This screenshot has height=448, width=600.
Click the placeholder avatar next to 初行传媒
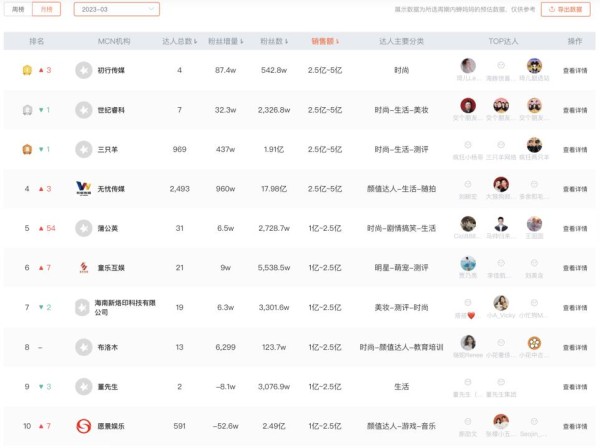[84, 70]
